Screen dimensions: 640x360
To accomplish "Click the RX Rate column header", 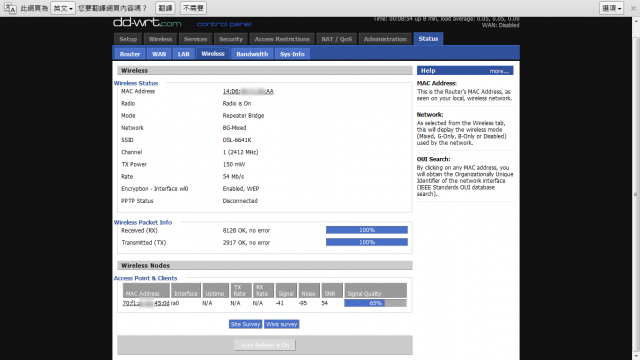I will click(x=263, y=291).
